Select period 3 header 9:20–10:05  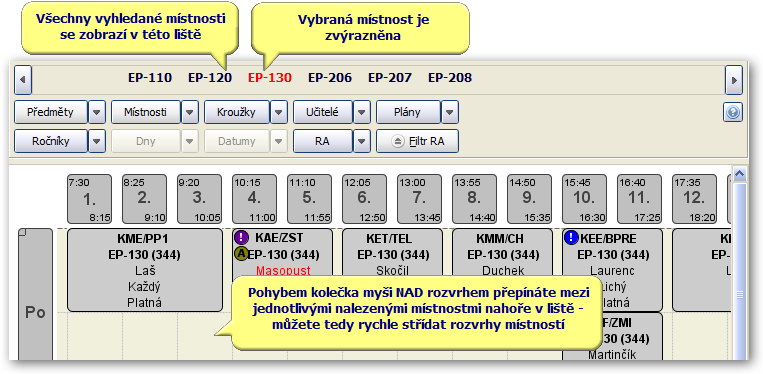click(199, 199)
